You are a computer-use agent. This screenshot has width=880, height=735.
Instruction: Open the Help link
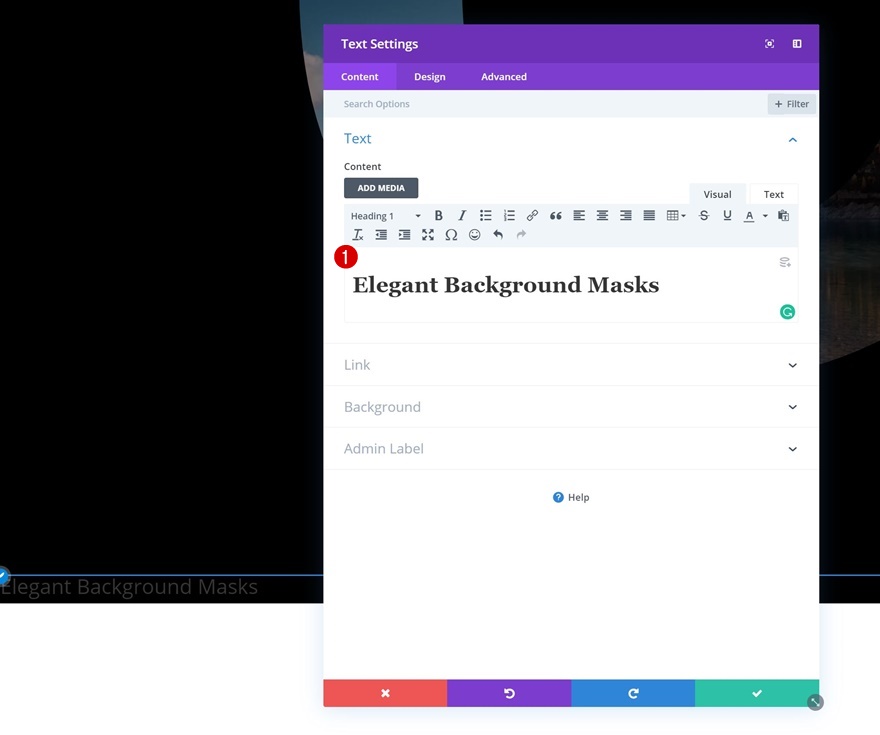click(571, 497)
